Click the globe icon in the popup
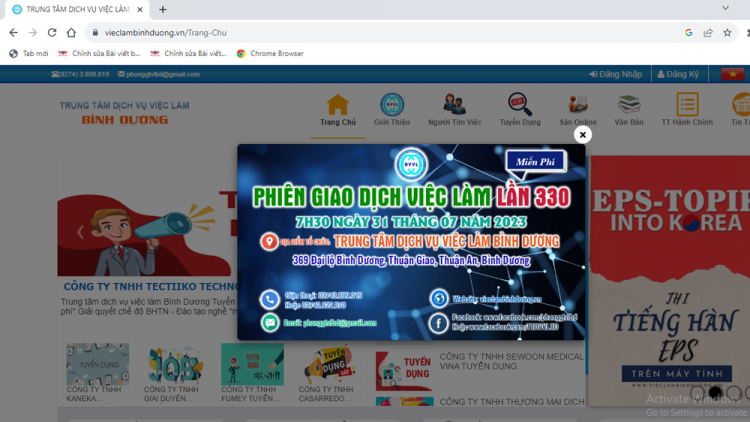Viewport: 750px width, 422px height. pyautogui.click(x=439, y=298)
